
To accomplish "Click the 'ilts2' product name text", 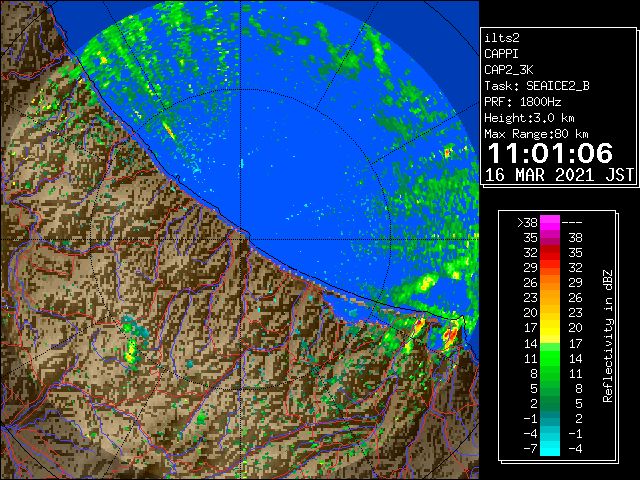I will click(502, 38).
